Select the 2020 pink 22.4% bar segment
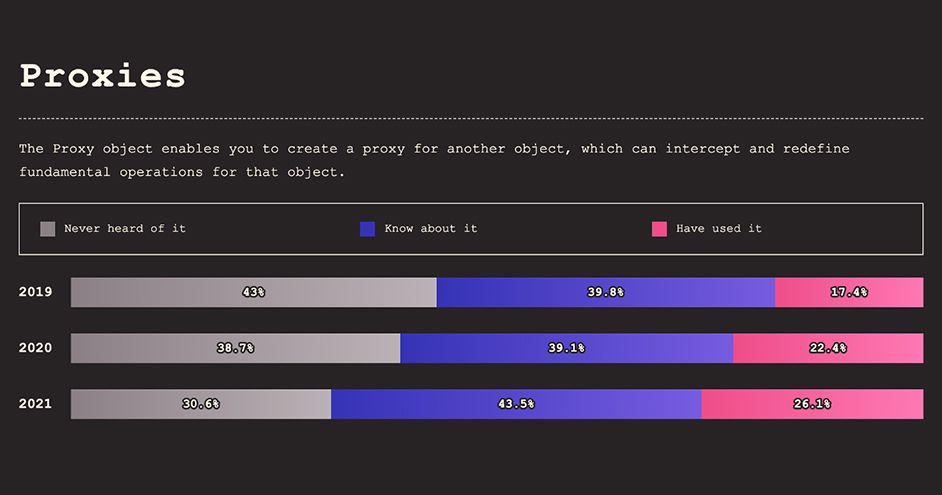942x495 pixels. 827,348
